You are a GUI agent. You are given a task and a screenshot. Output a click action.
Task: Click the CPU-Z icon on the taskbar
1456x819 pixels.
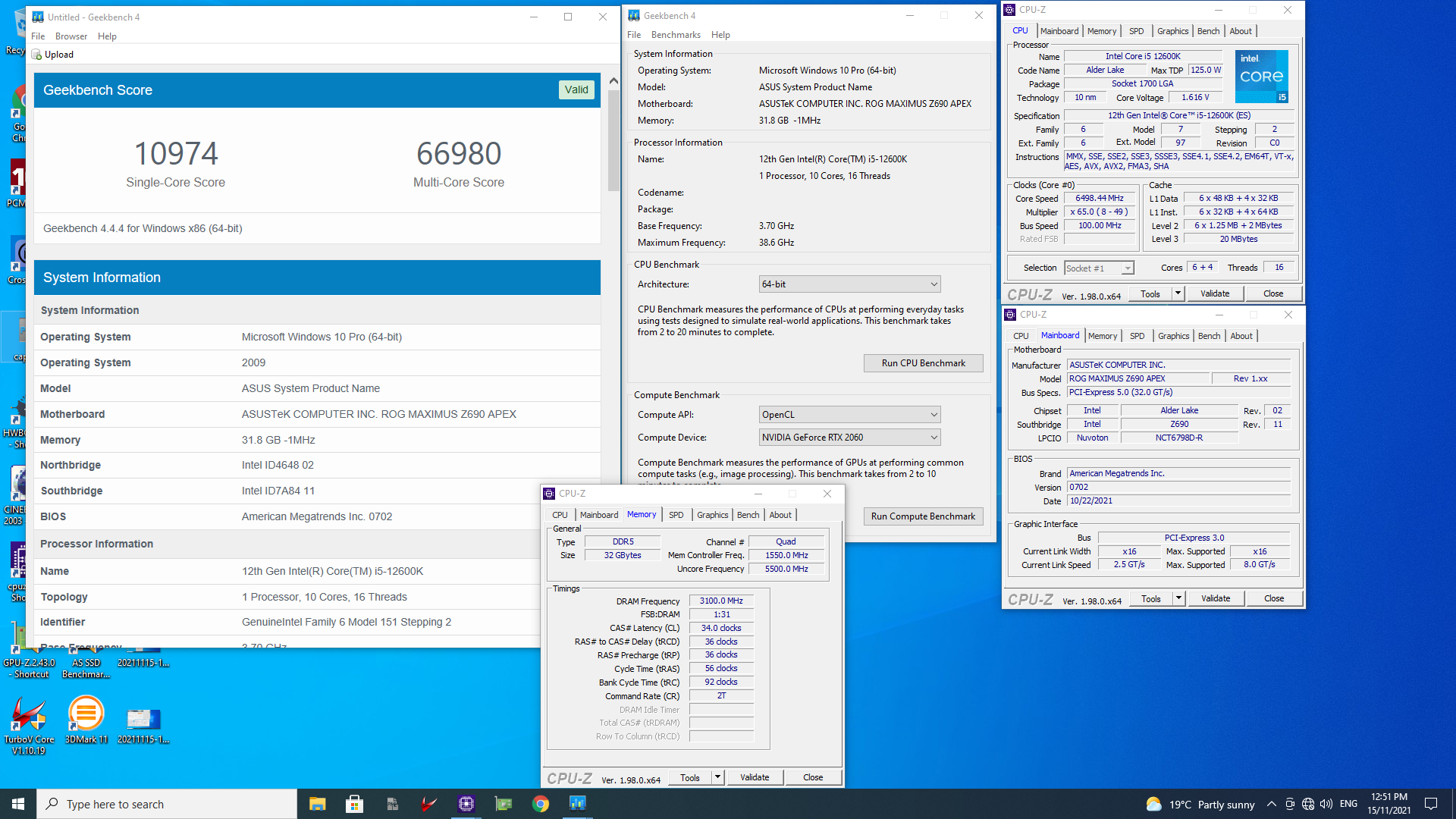466,804
